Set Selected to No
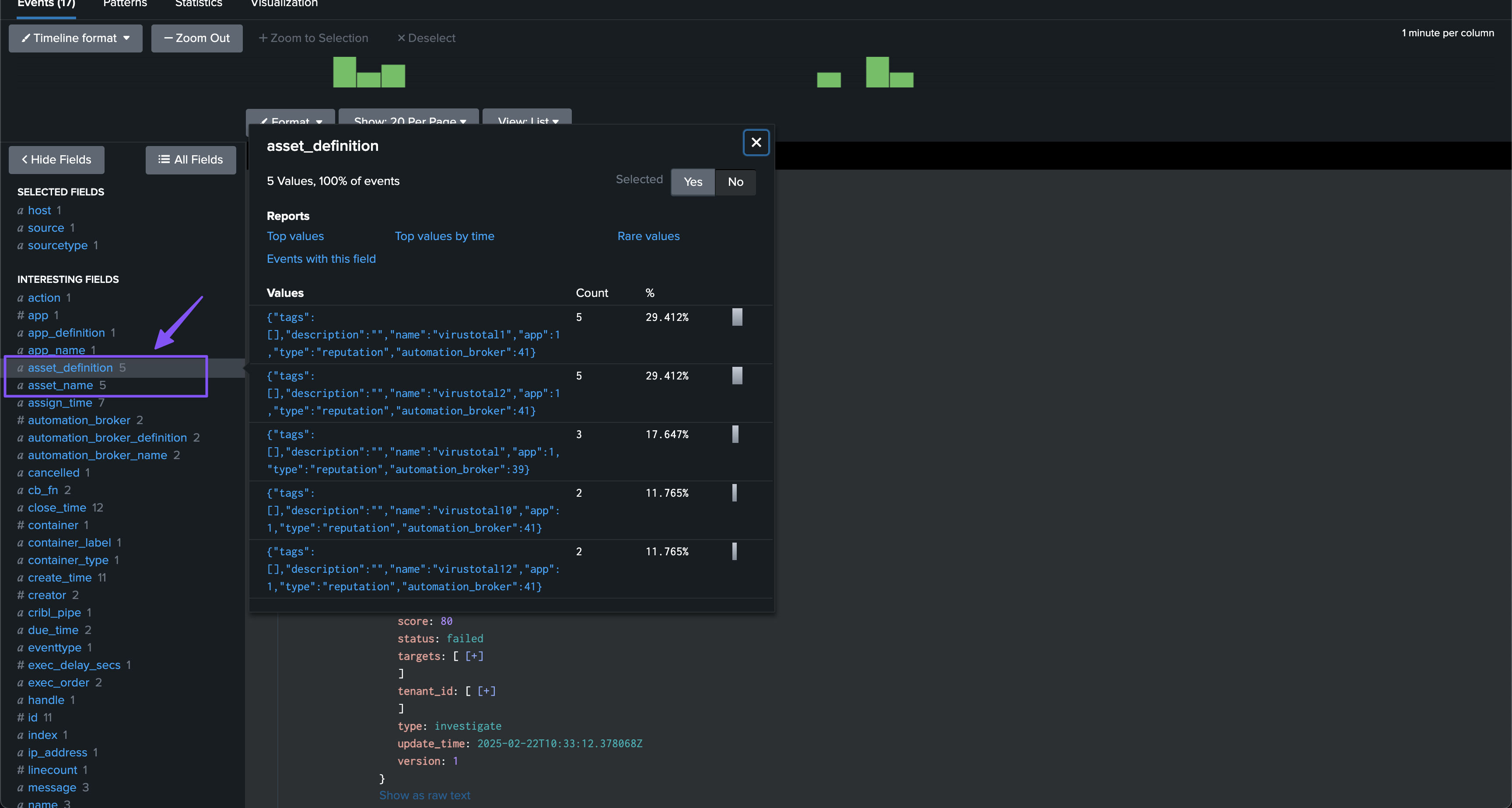 click(x=735, y=182)
